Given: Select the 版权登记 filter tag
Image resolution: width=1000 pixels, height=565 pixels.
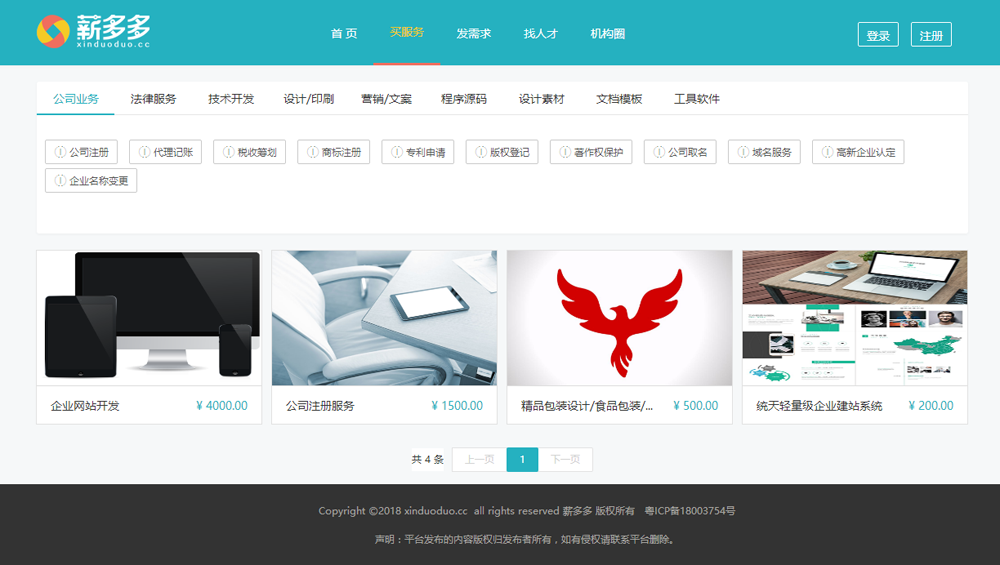Looking at the screenshot, I should (502, 152).
